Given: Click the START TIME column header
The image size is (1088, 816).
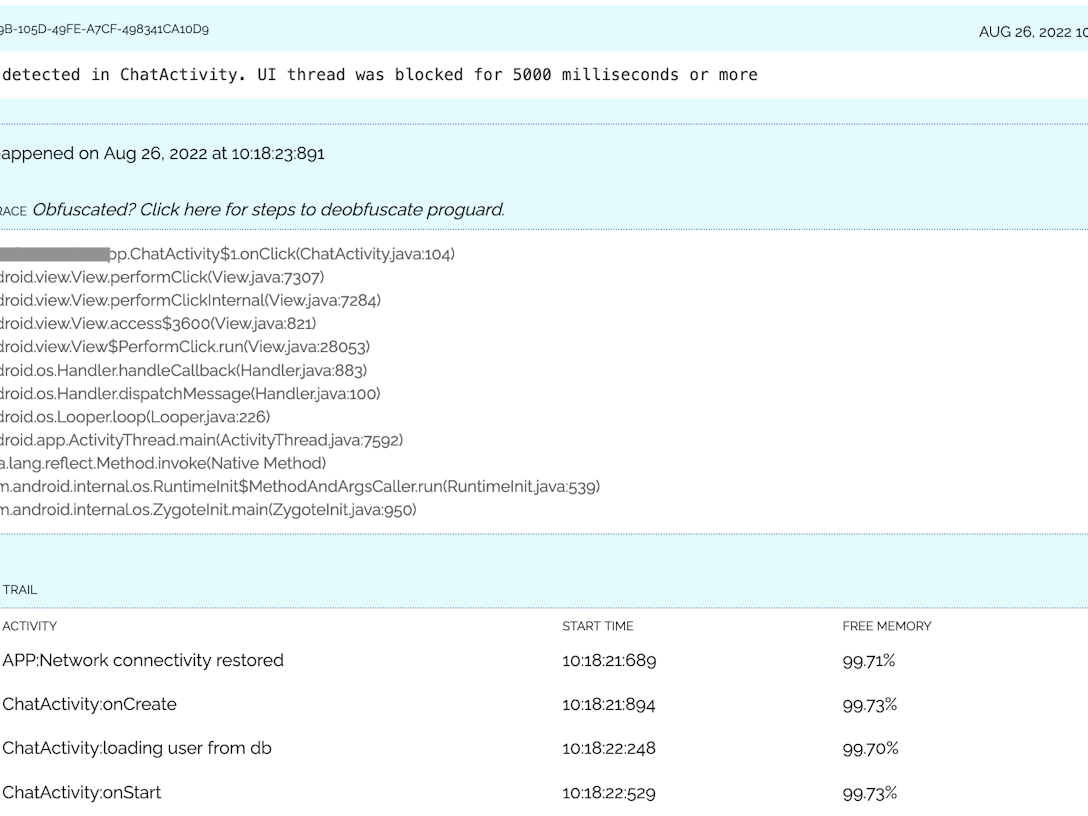Looking at the screenshot, I should coord(597,626).
